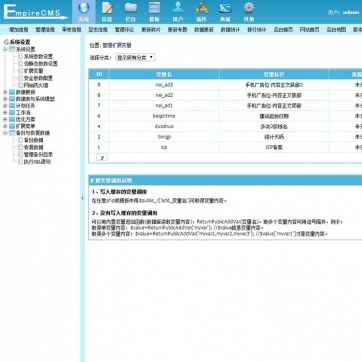Click the sidebar collapse arrow handle
362x362 pixels.
click(x=82, y=198)
